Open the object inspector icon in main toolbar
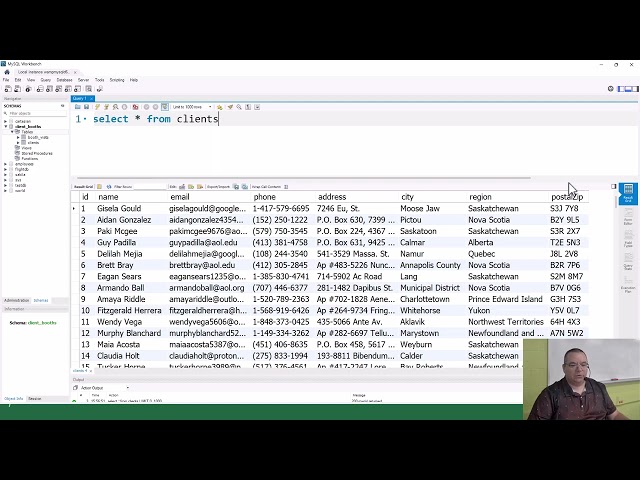This screenshot has width=640, height=480. (28, 89)
